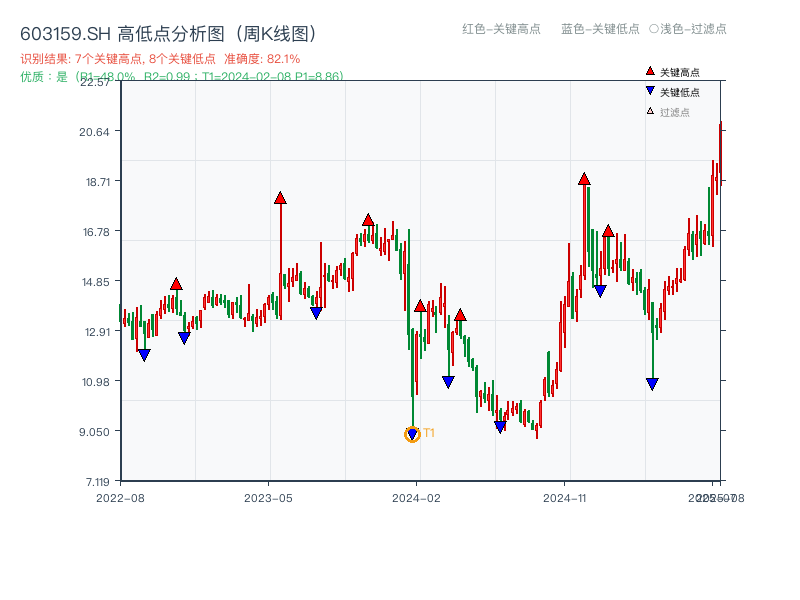Select the red high marker near 16.78 in early 2025

coord(608,231)
